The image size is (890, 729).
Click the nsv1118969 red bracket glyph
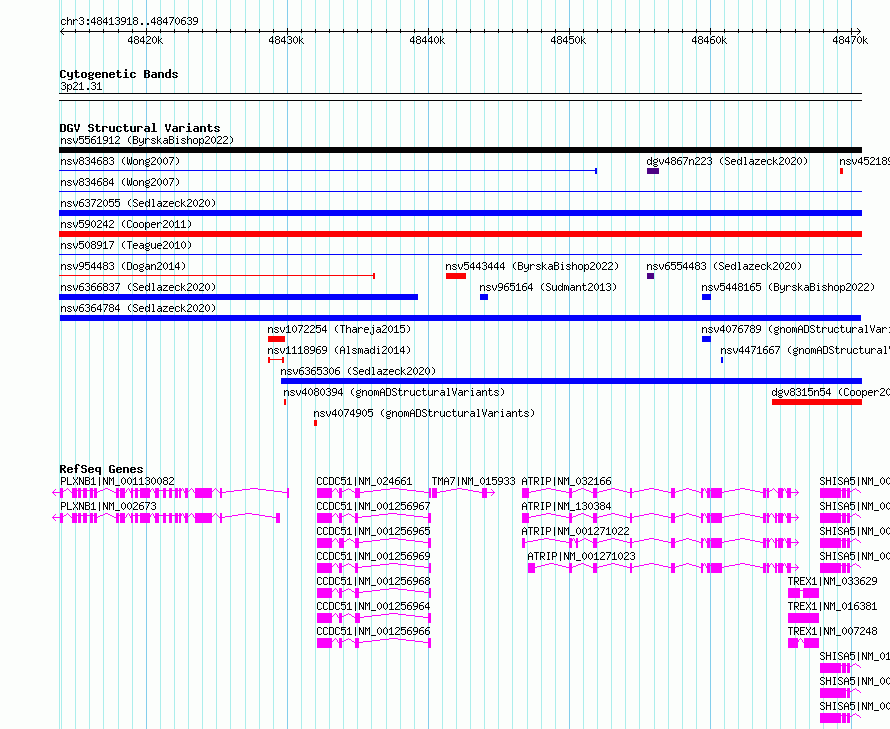click(276, 360)
